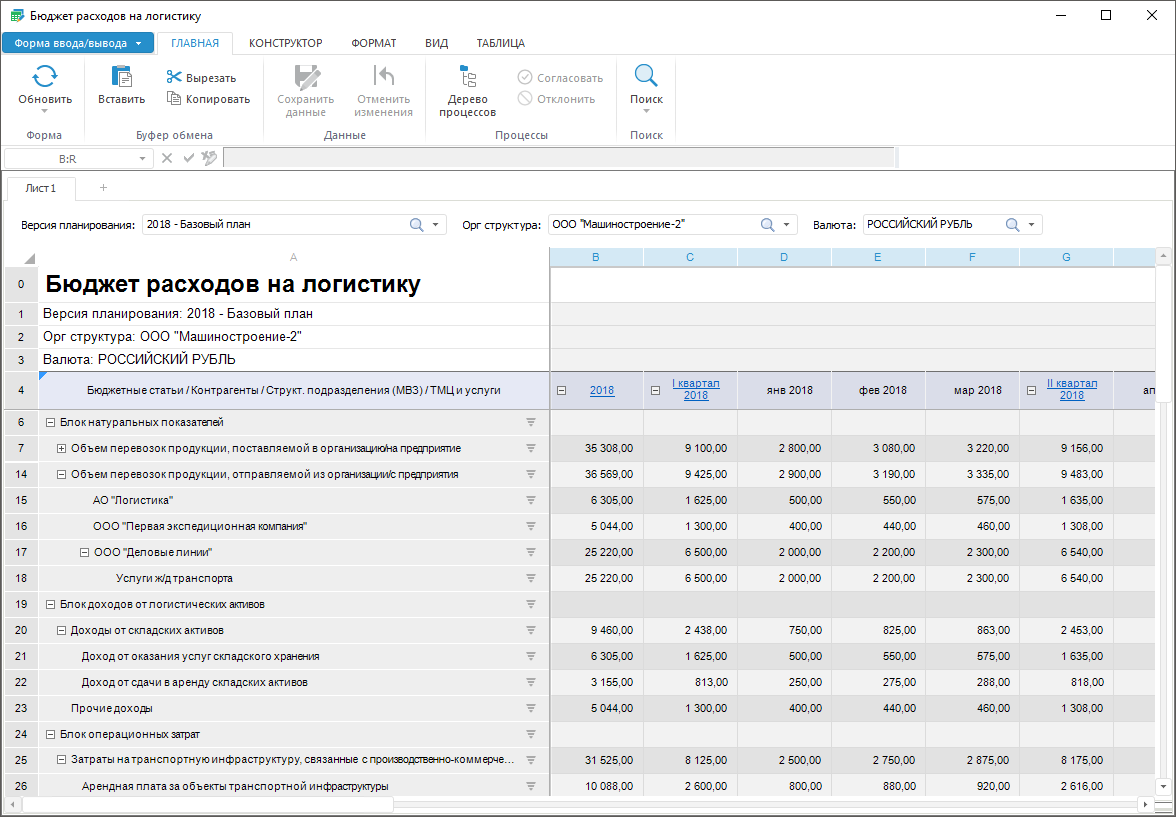The height and width of the screenshot is (817, 1176).
Task: Collapse the I квартал 2018 column group
Action: 656,390
